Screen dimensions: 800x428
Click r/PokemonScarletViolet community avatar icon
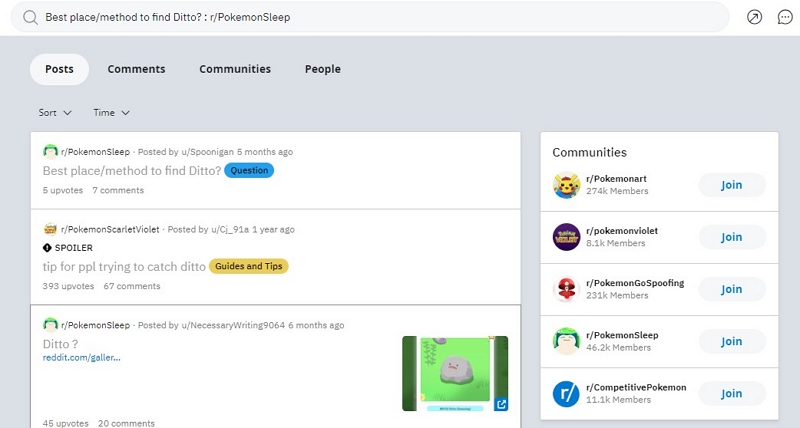click(x=51, y=229)
